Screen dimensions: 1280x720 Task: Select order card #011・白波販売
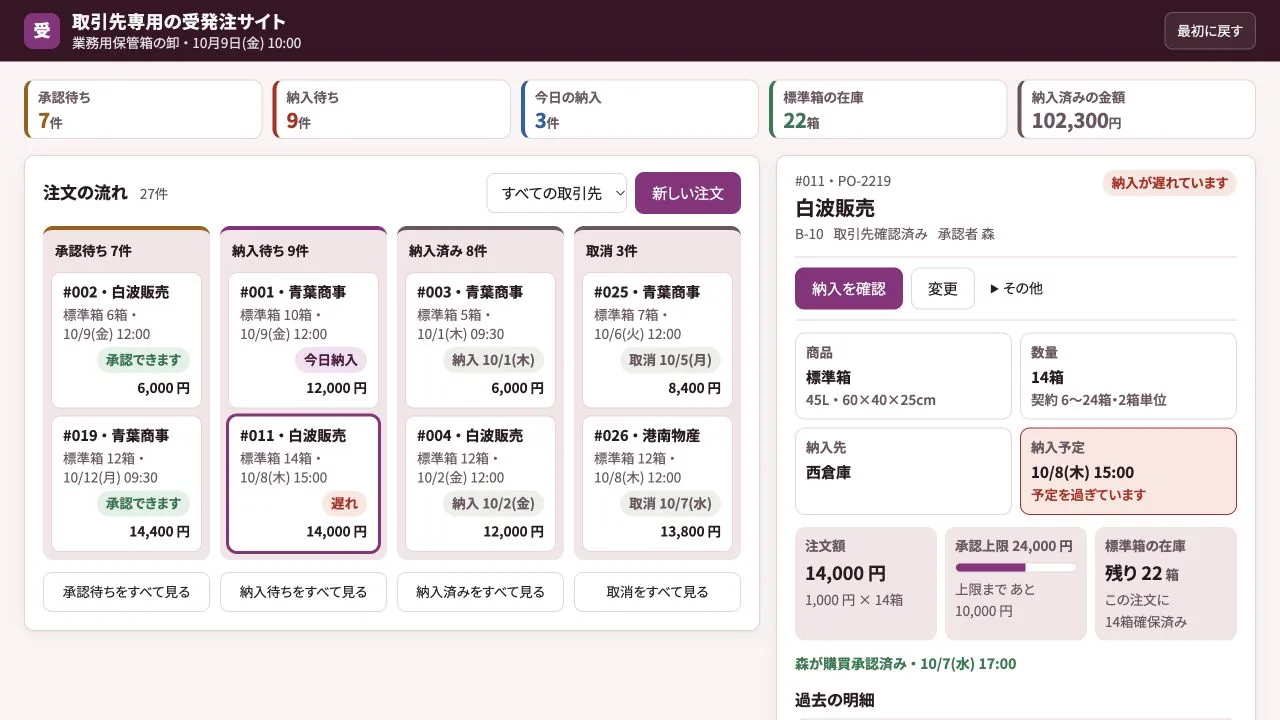pyautogui.click(x=303, y=484)
